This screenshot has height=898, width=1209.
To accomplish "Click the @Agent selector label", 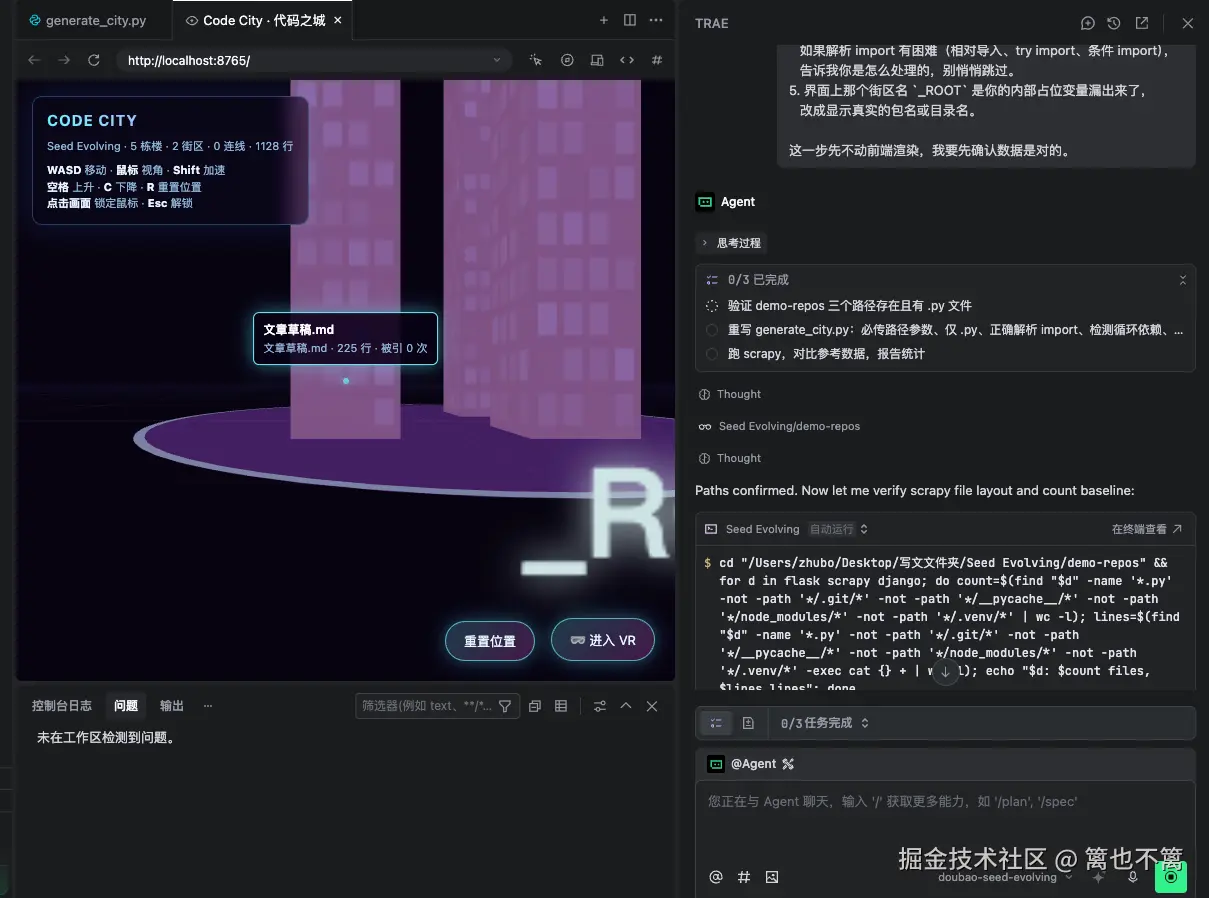I will pyautogui.click(x=753, y=764).
